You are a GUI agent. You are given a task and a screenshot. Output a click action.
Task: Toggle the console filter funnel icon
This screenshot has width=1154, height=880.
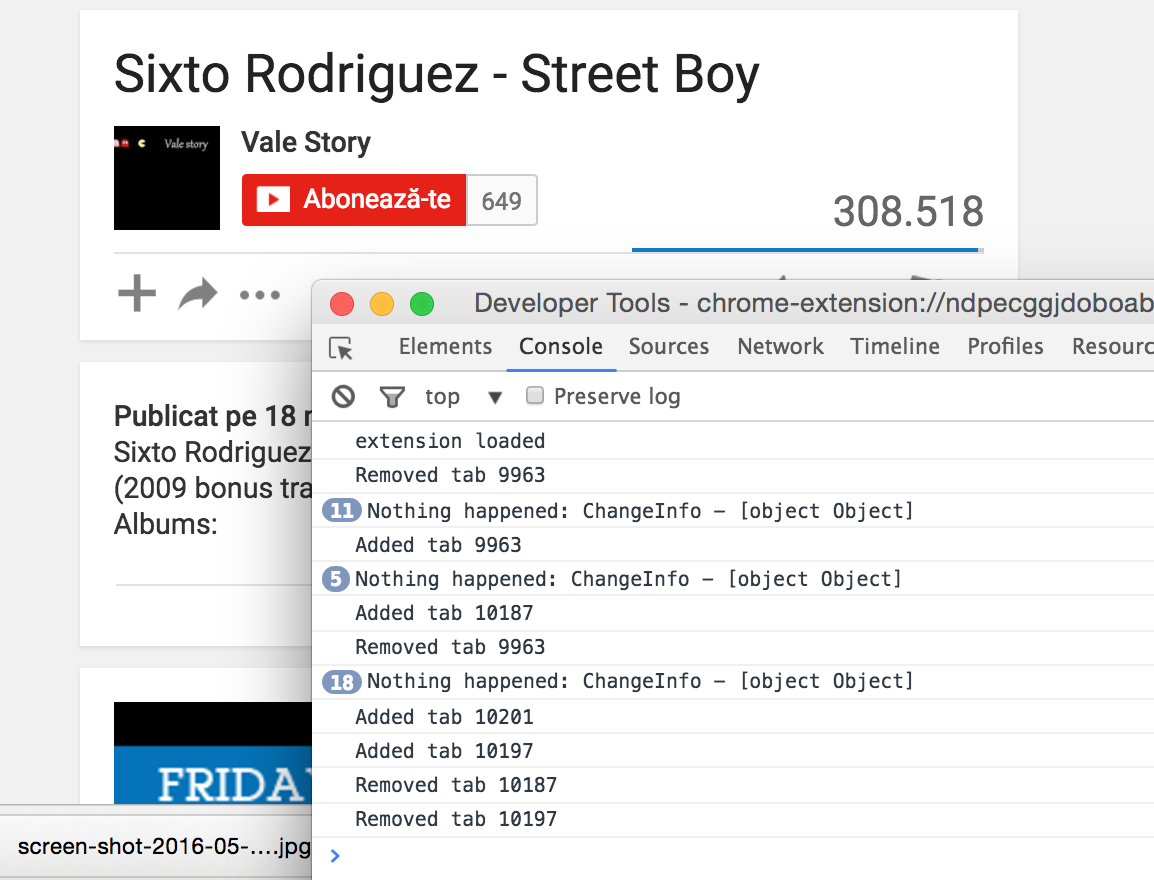click(x=392, y=397)
